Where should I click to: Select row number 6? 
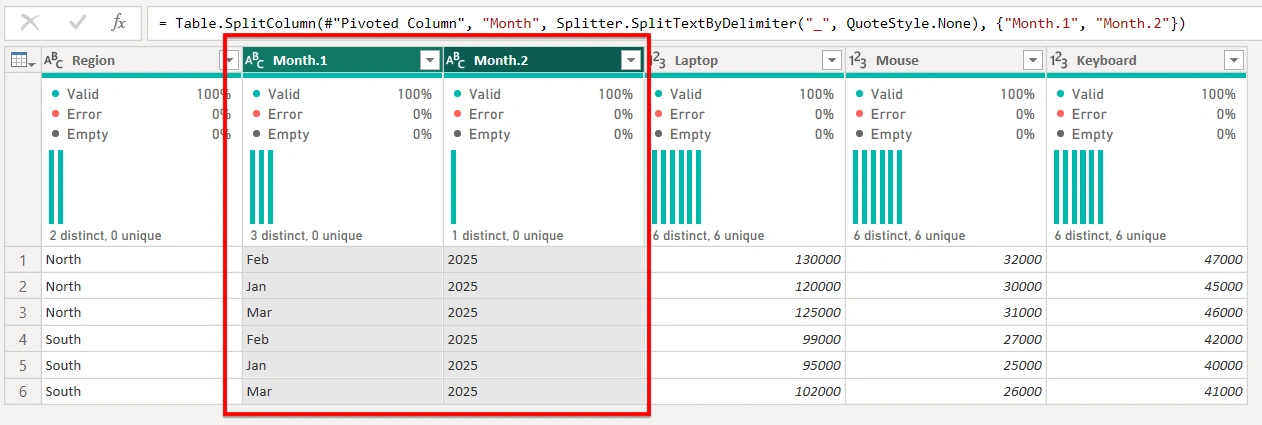tap(23, 391)
